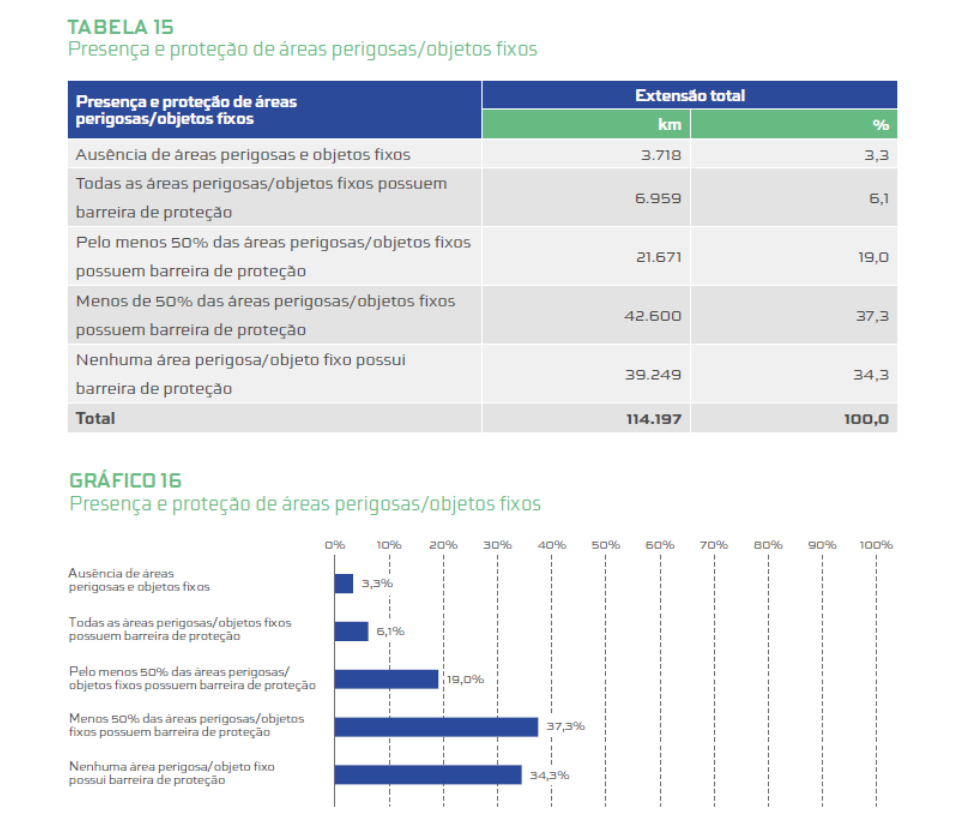
Task: Click the 19,0% chart bar
Action: [x=386, y=679]
